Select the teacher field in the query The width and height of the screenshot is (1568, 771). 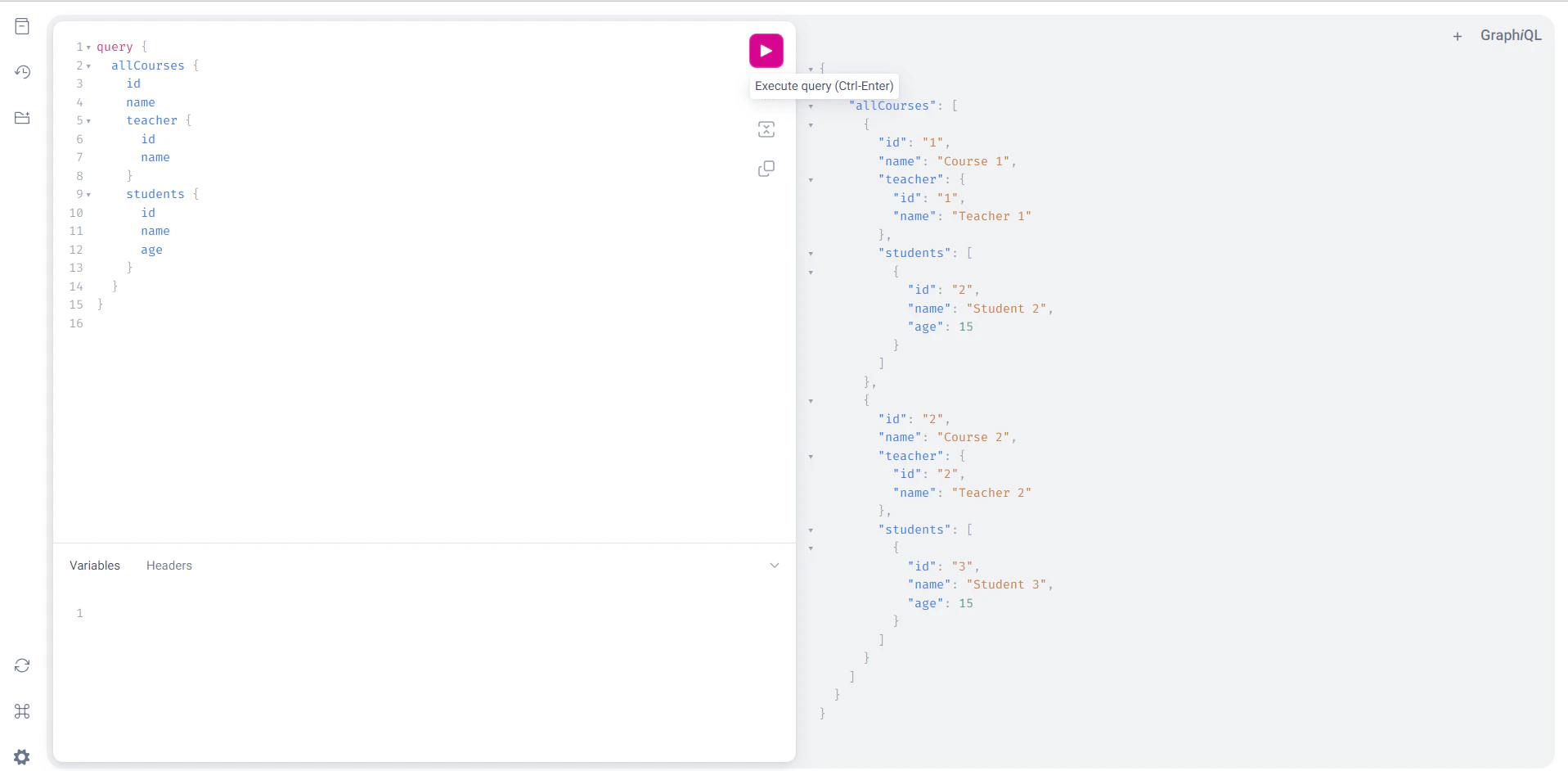click(151, 120)
